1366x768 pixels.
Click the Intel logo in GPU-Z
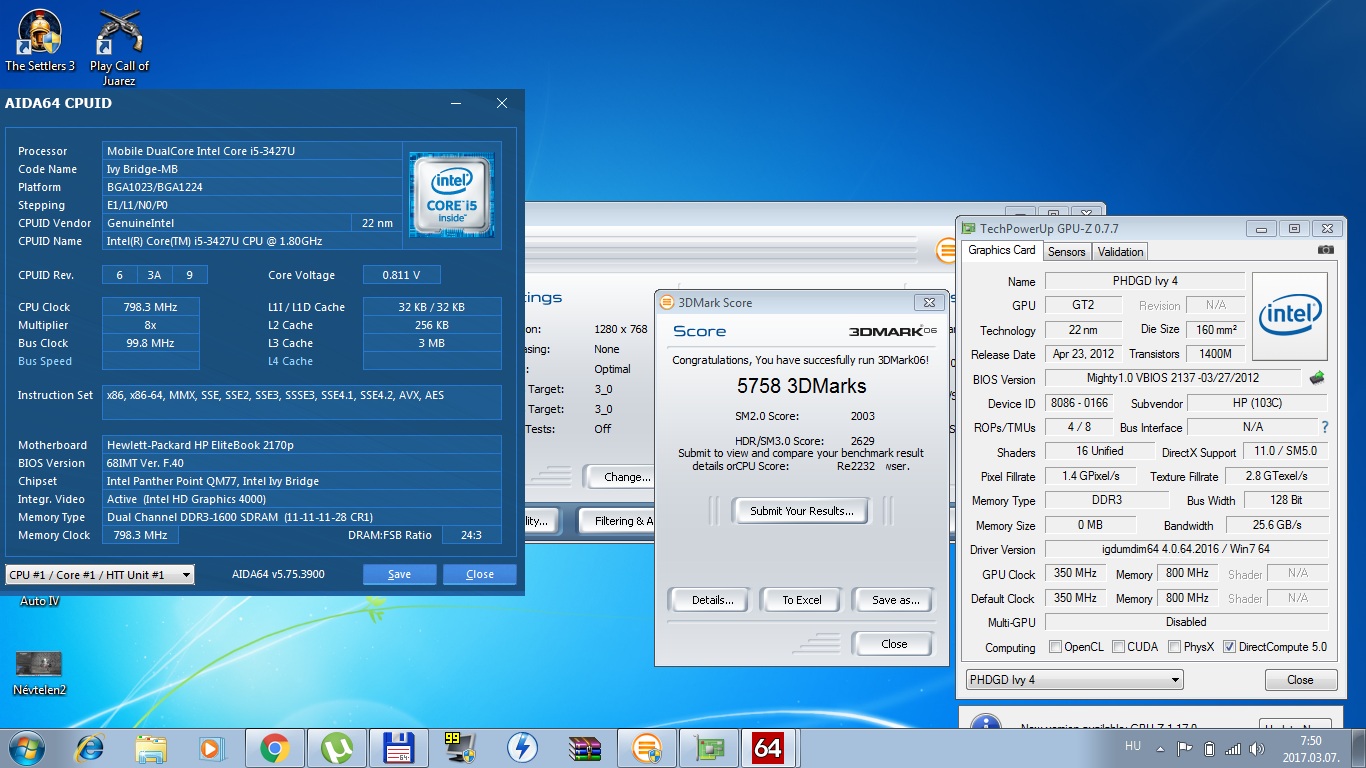point(1290,317)
